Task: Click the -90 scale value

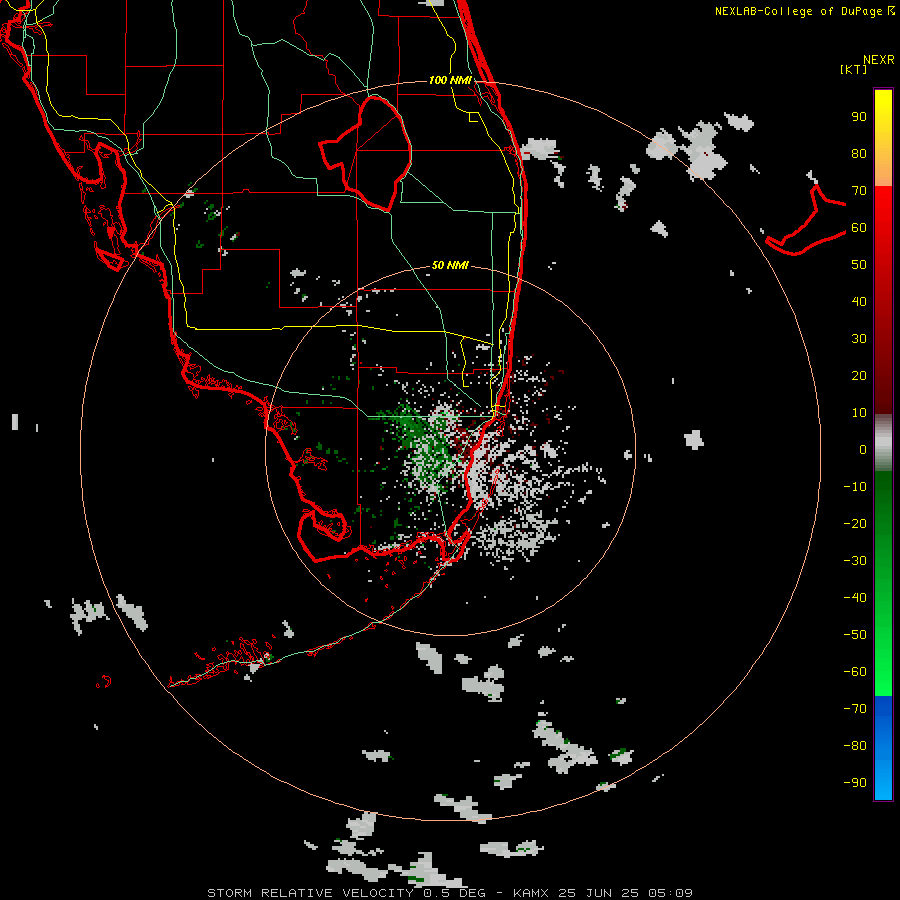Action: pos(855,782)
